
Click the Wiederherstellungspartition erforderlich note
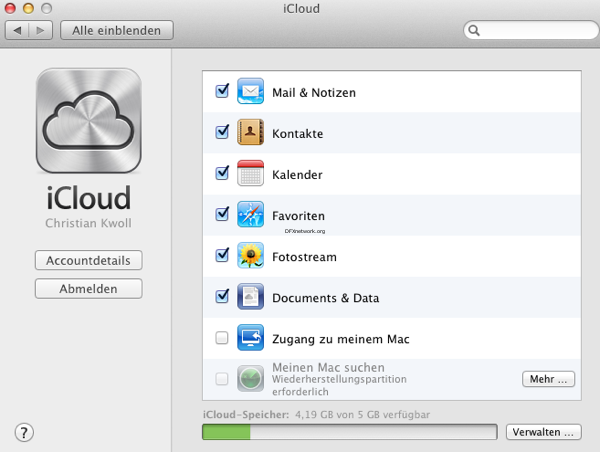(x=339, y=385)
